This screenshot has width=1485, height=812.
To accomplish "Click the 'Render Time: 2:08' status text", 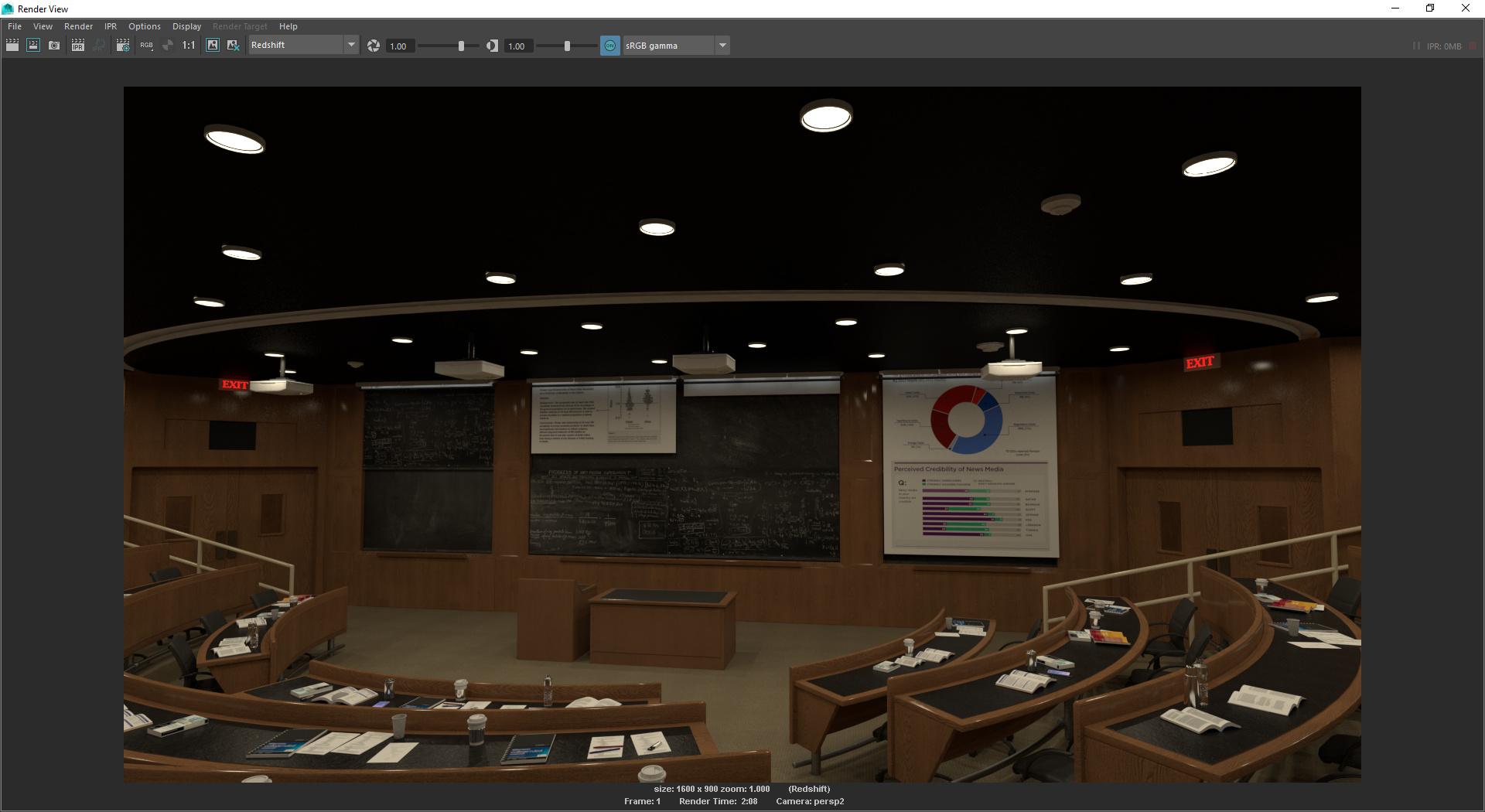I will (718, 801).
